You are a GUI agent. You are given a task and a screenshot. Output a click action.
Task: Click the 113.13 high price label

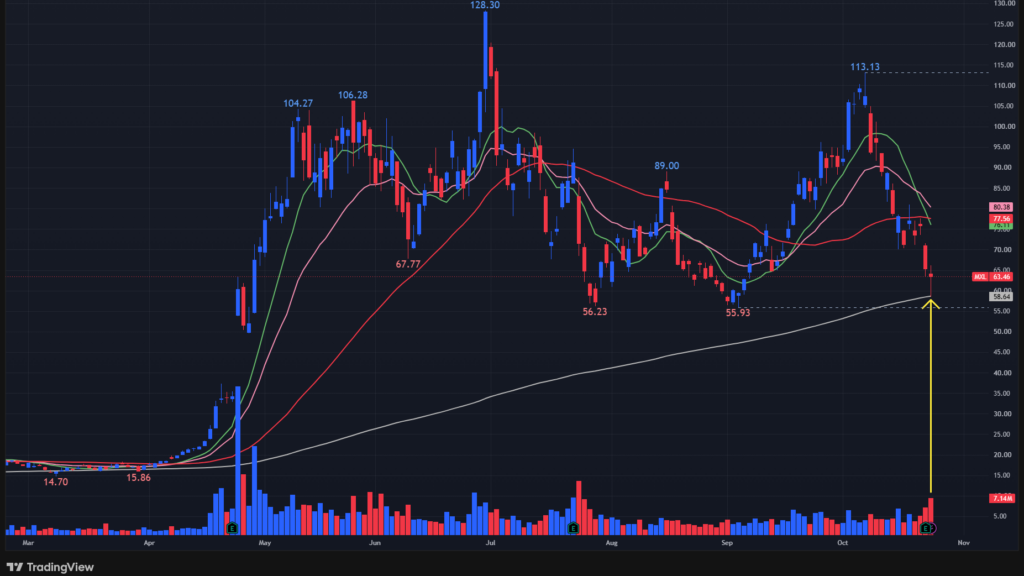[x=865, y=67]
